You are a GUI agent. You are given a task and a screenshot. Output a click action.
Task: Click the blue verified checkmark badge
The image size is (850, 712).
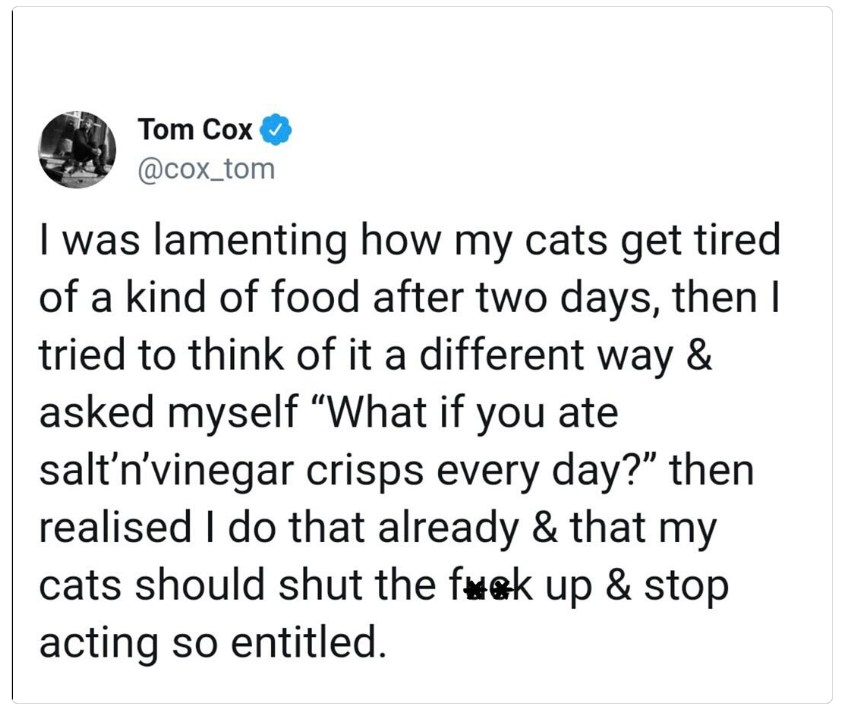[275, 130]
